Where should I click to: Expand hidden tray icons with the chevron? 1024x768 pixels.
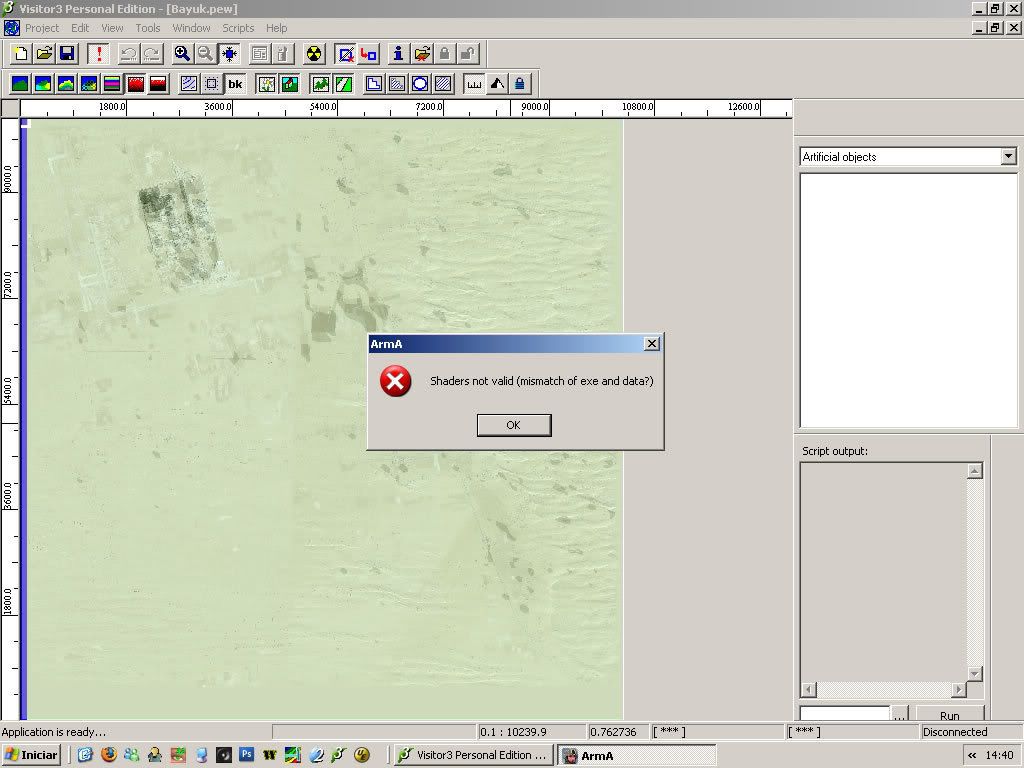[x=972, y=755]
